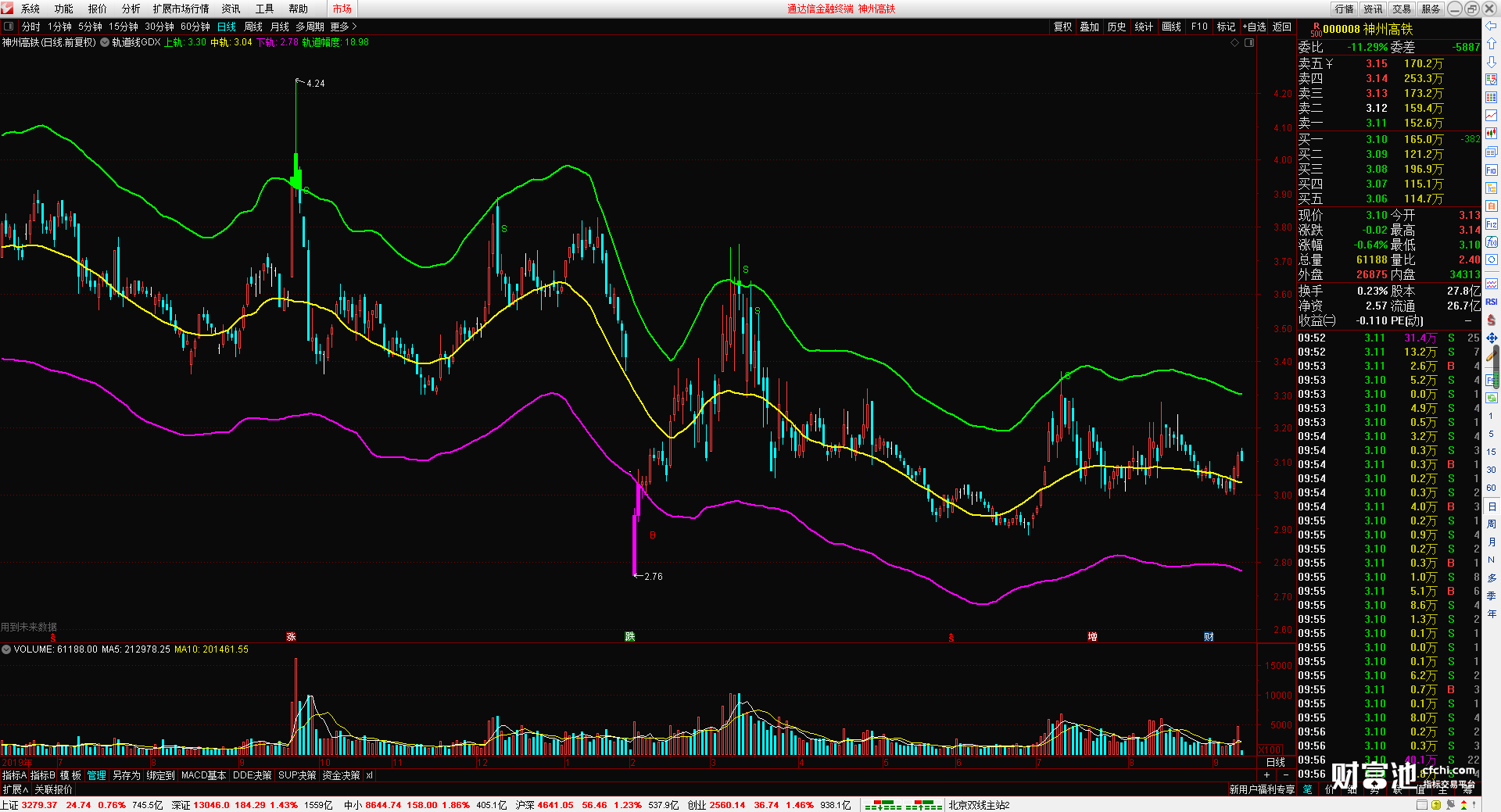Toggle 画线 drawing mode
This screenshot has height=812, width=1501.
pos(1171,27)
